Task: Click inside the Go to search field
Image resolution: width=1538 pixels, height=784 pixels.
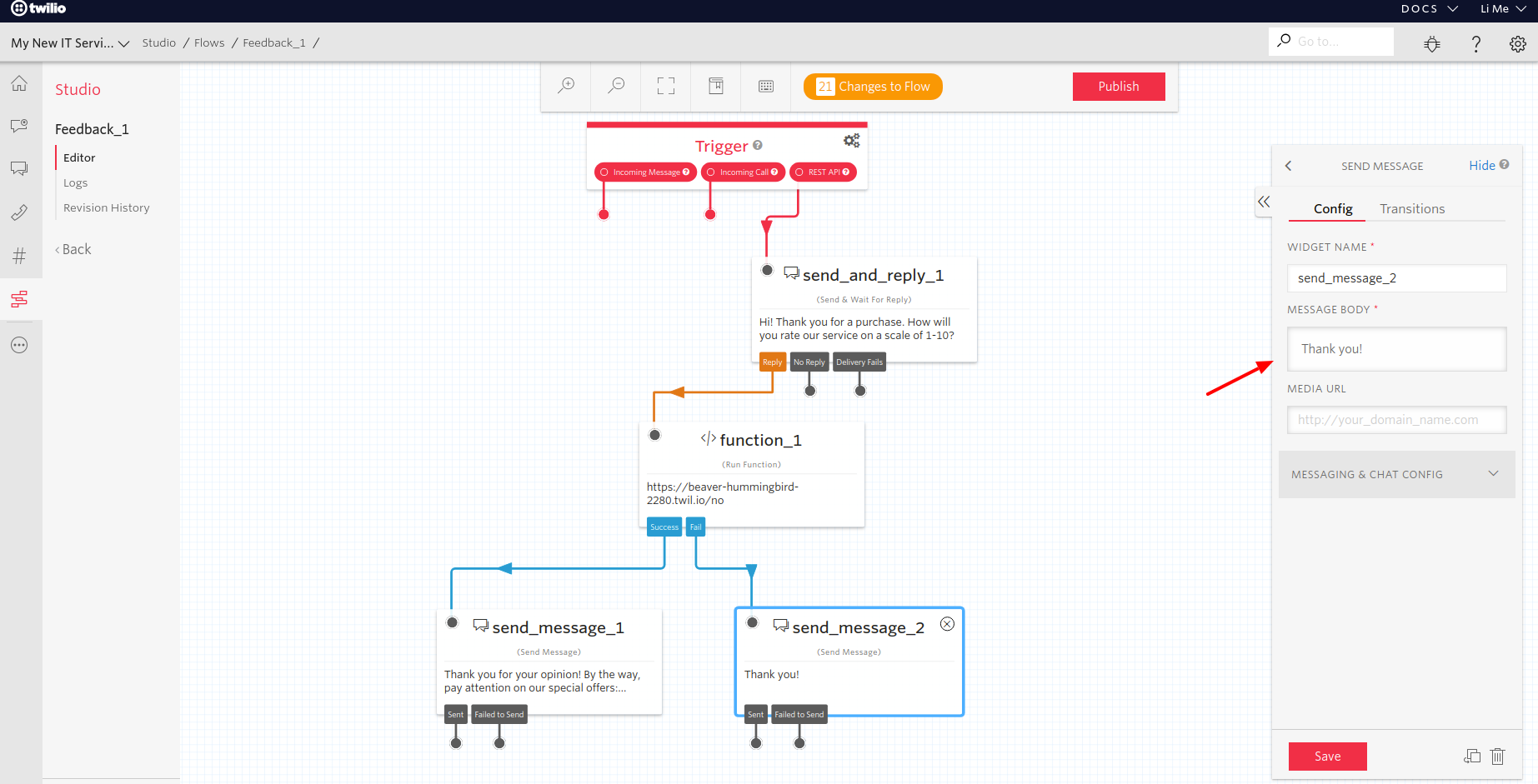Action: [x=1334, y=41]
